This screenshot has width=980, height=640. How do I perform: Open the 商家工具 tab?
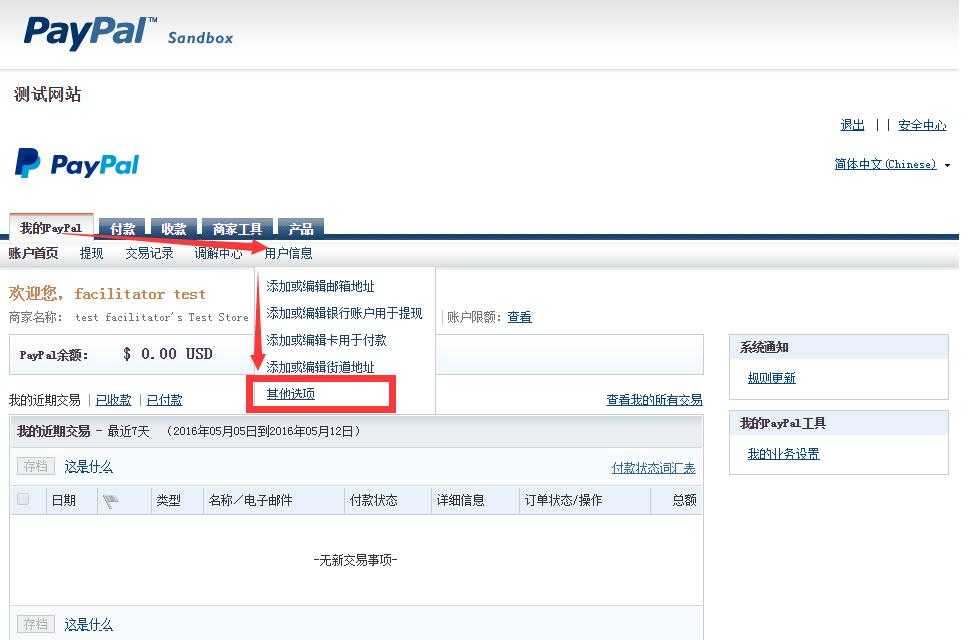tap(237, 229)
